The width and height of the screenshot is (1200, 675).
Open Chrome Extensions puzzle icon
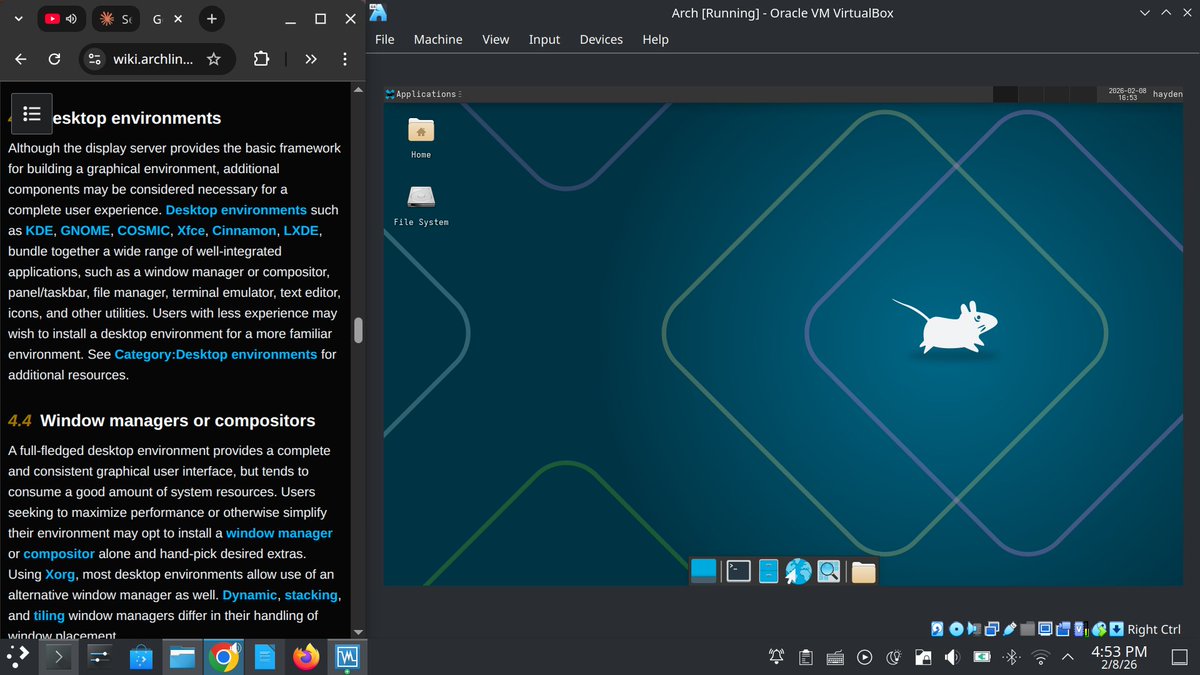[x=261, y=59]
